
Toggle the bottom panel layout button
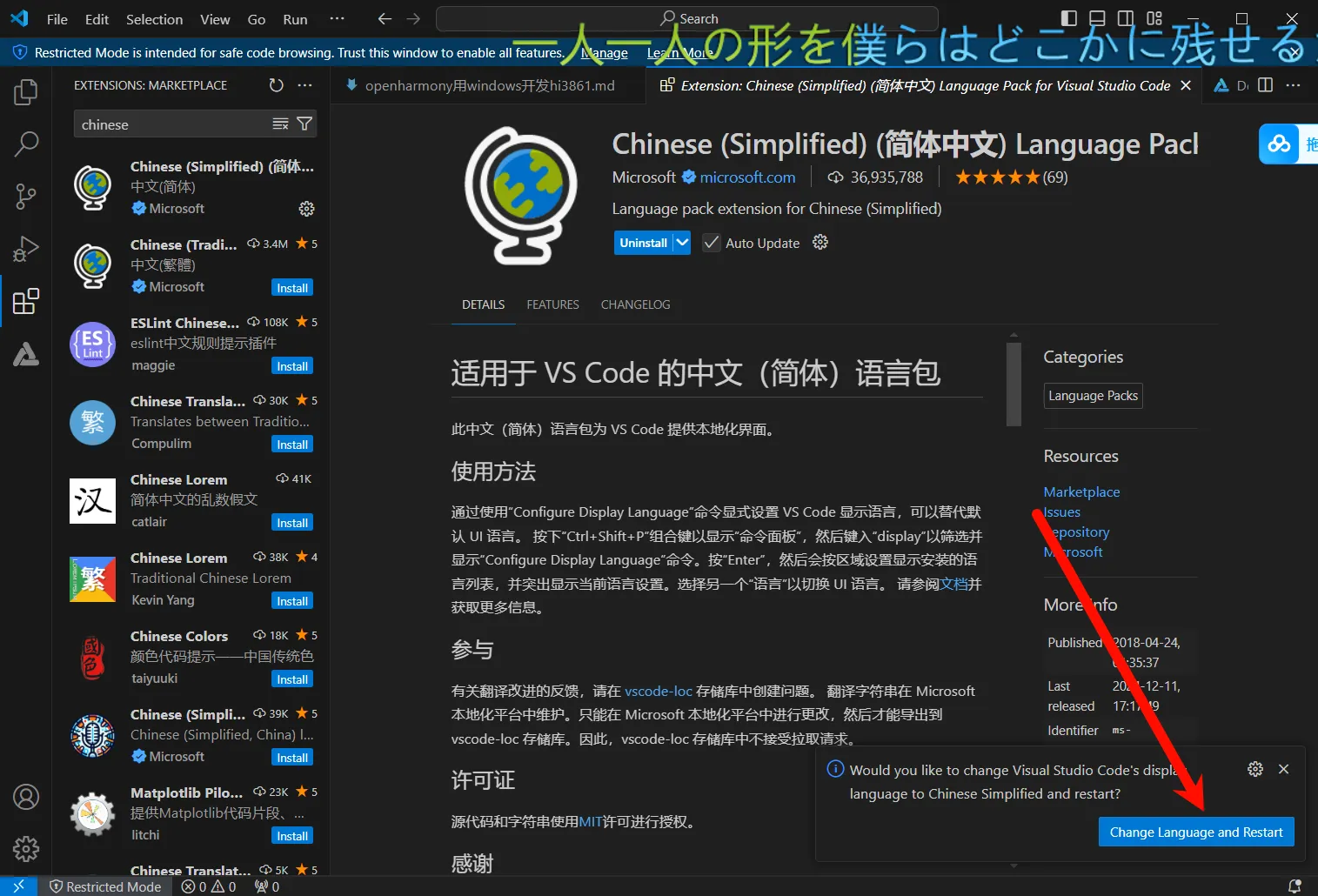coord(1097,18)
